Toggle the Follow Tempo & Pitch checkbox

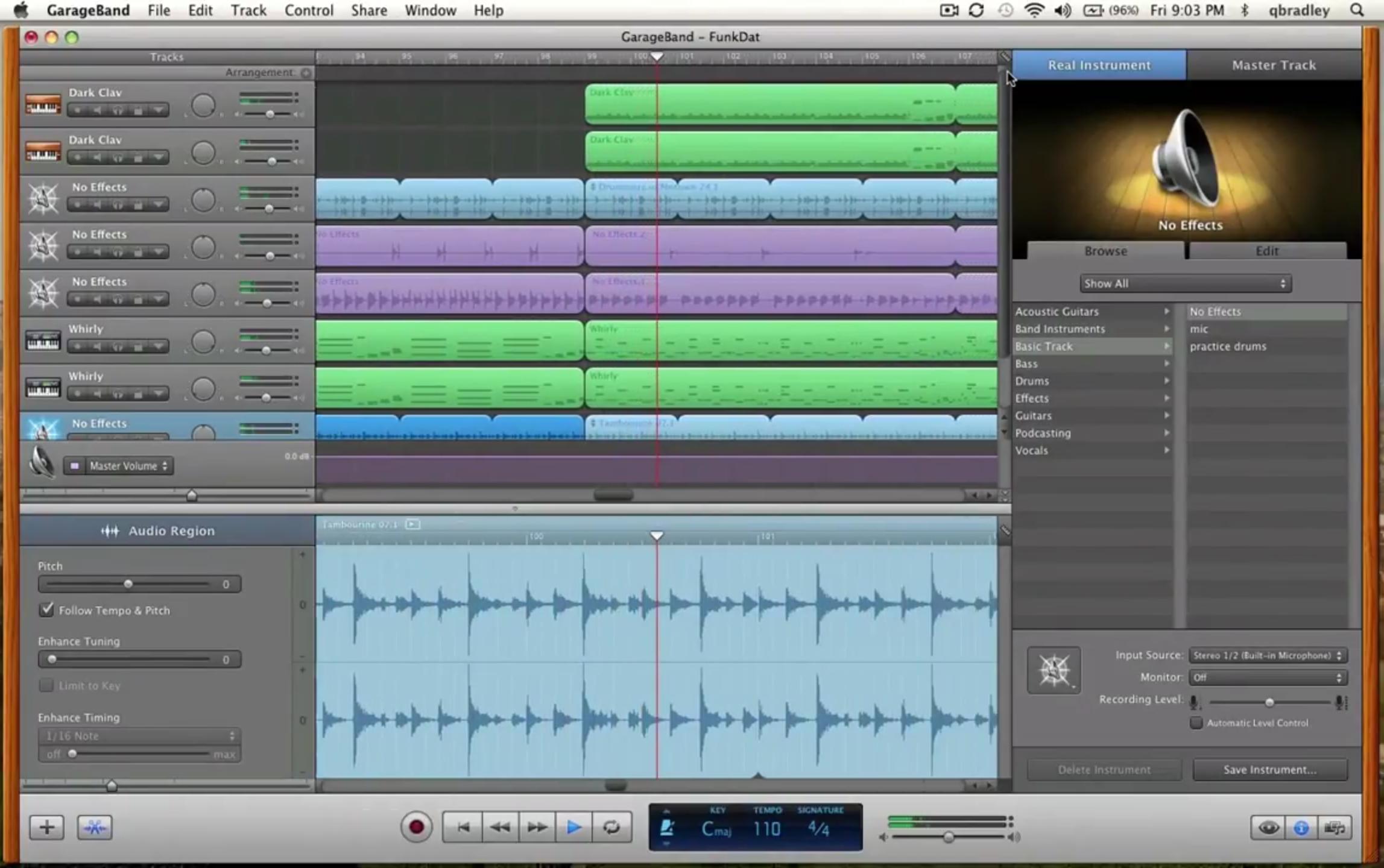tap(46, 609)
